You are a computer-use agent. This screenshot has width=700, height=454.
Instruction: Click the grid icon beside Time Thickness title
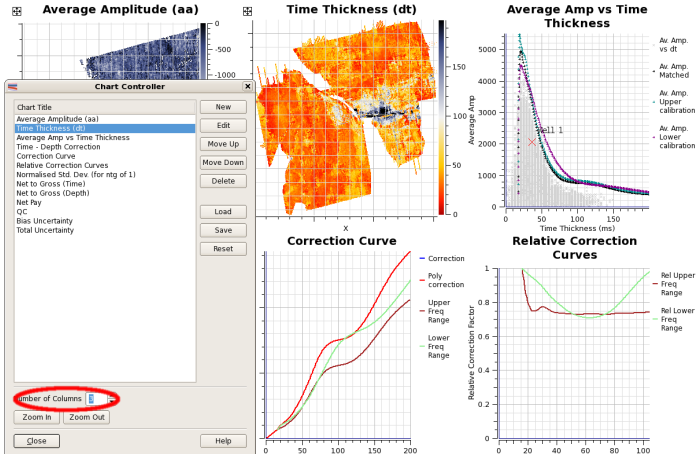click(248, 10)
